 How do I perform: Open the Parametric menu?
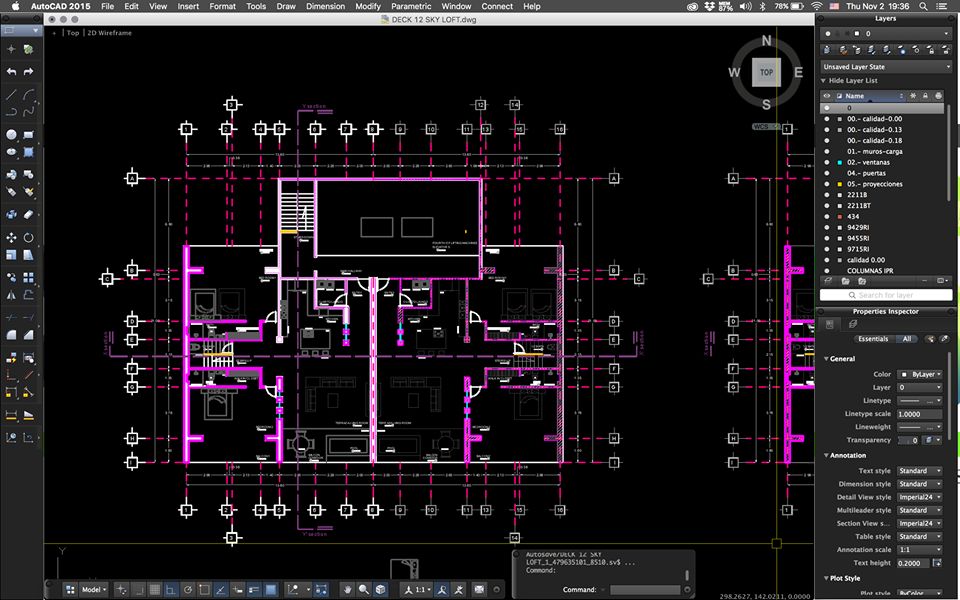410,6
